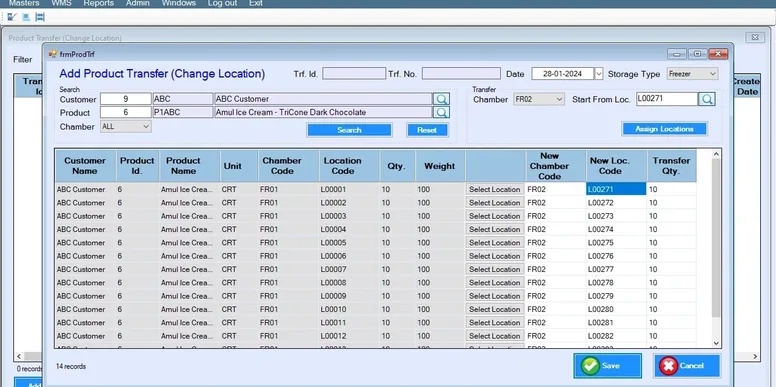This screenshot has width=776, height=387.
Task: Sort by Customer Name column header
Action: 85,166
